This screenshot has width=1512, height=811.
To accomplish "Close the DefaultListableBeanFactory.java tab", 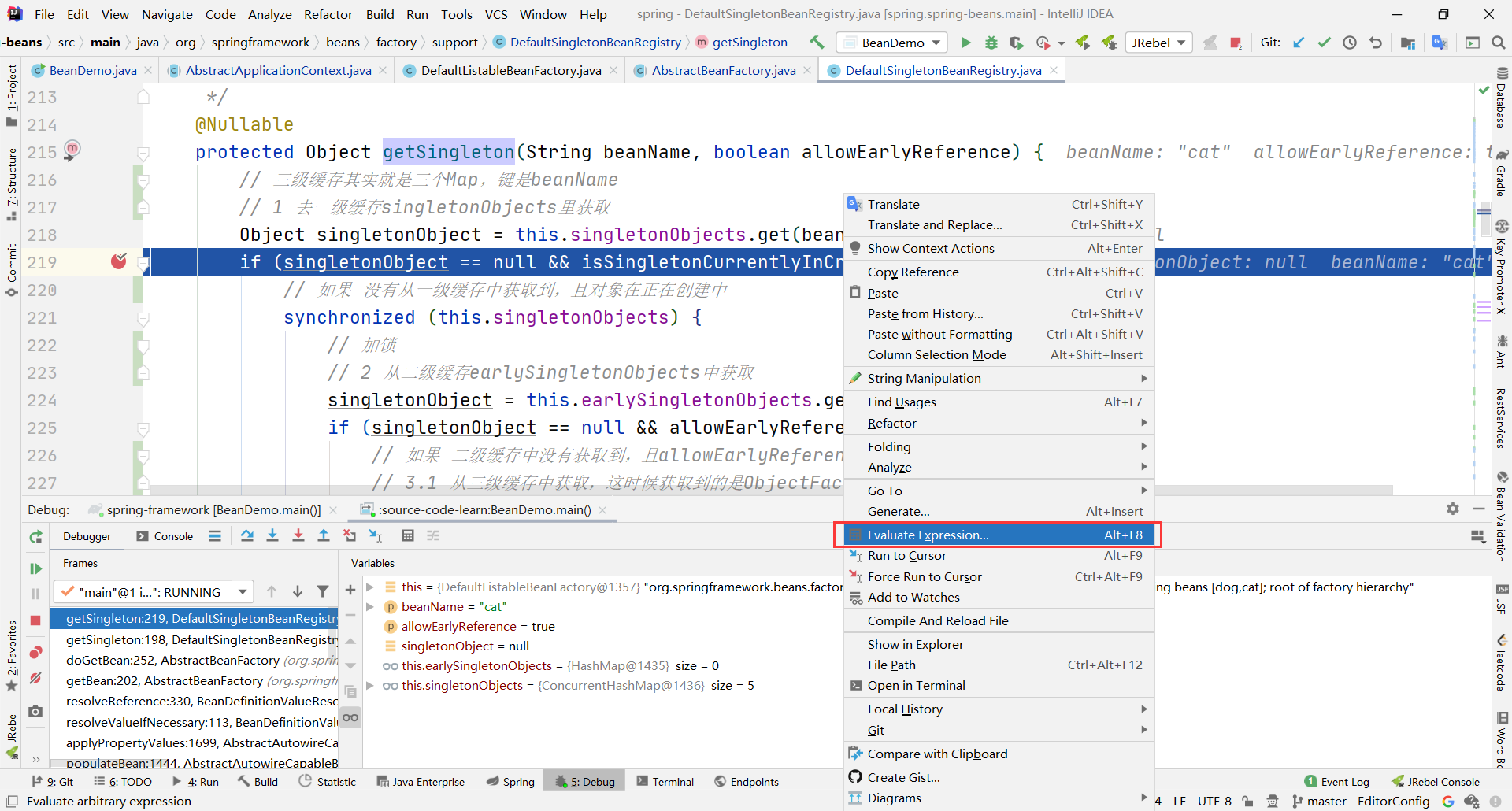I will [x=613, y=70].
